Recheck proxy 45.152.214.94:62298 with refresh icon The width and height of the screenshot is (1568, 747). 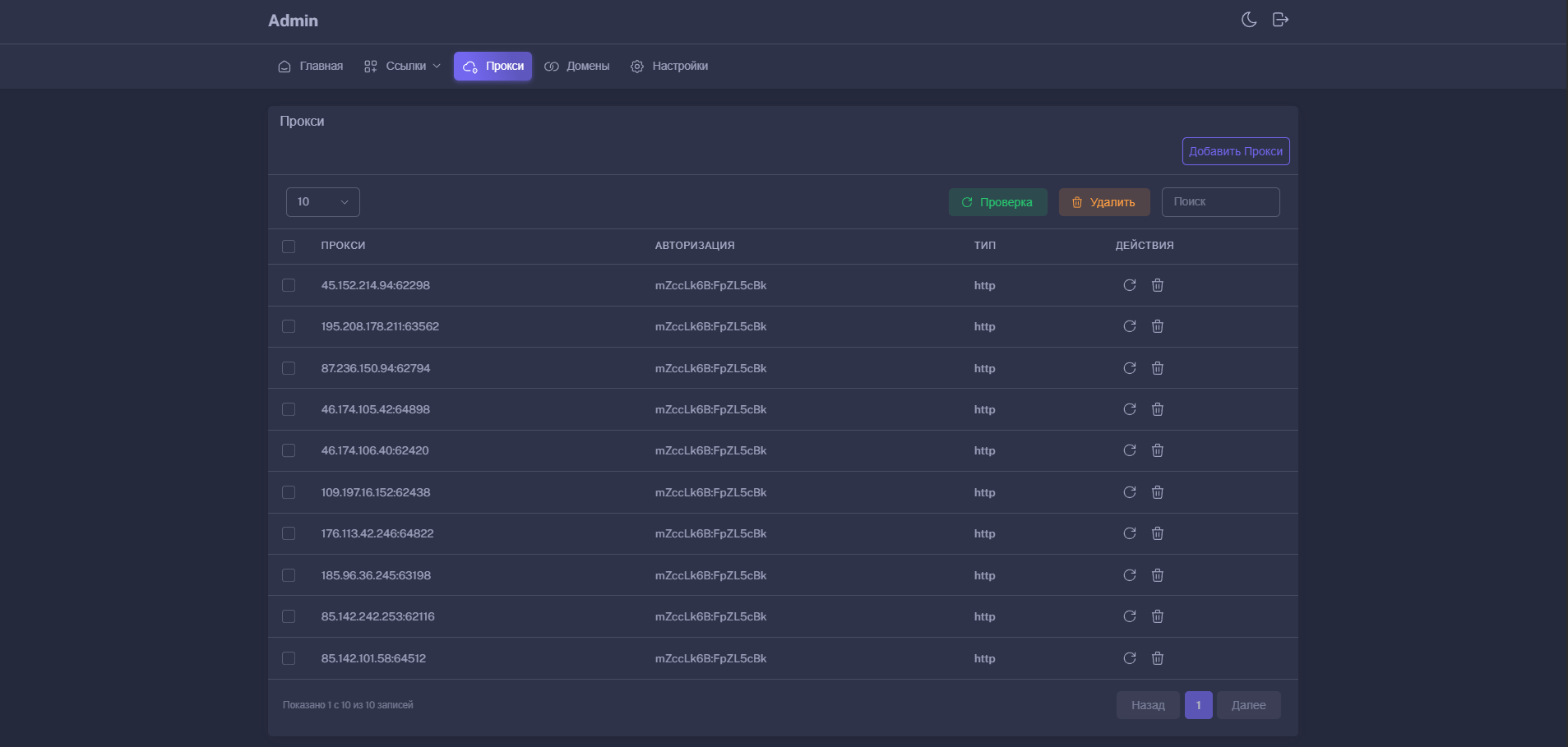click(1130, 285)
